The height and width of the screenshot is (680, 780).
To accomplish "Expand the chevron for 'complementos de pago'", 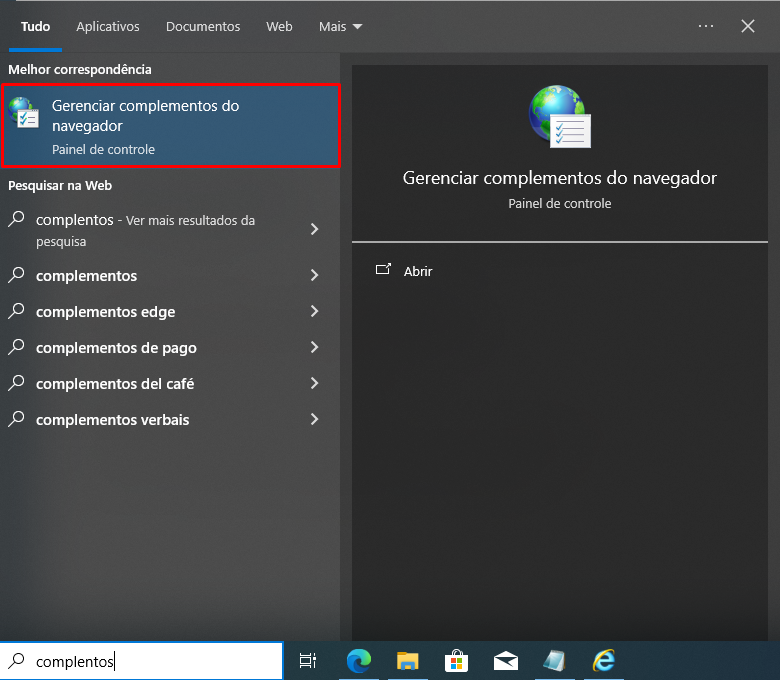I will click(x=314, y=347).
